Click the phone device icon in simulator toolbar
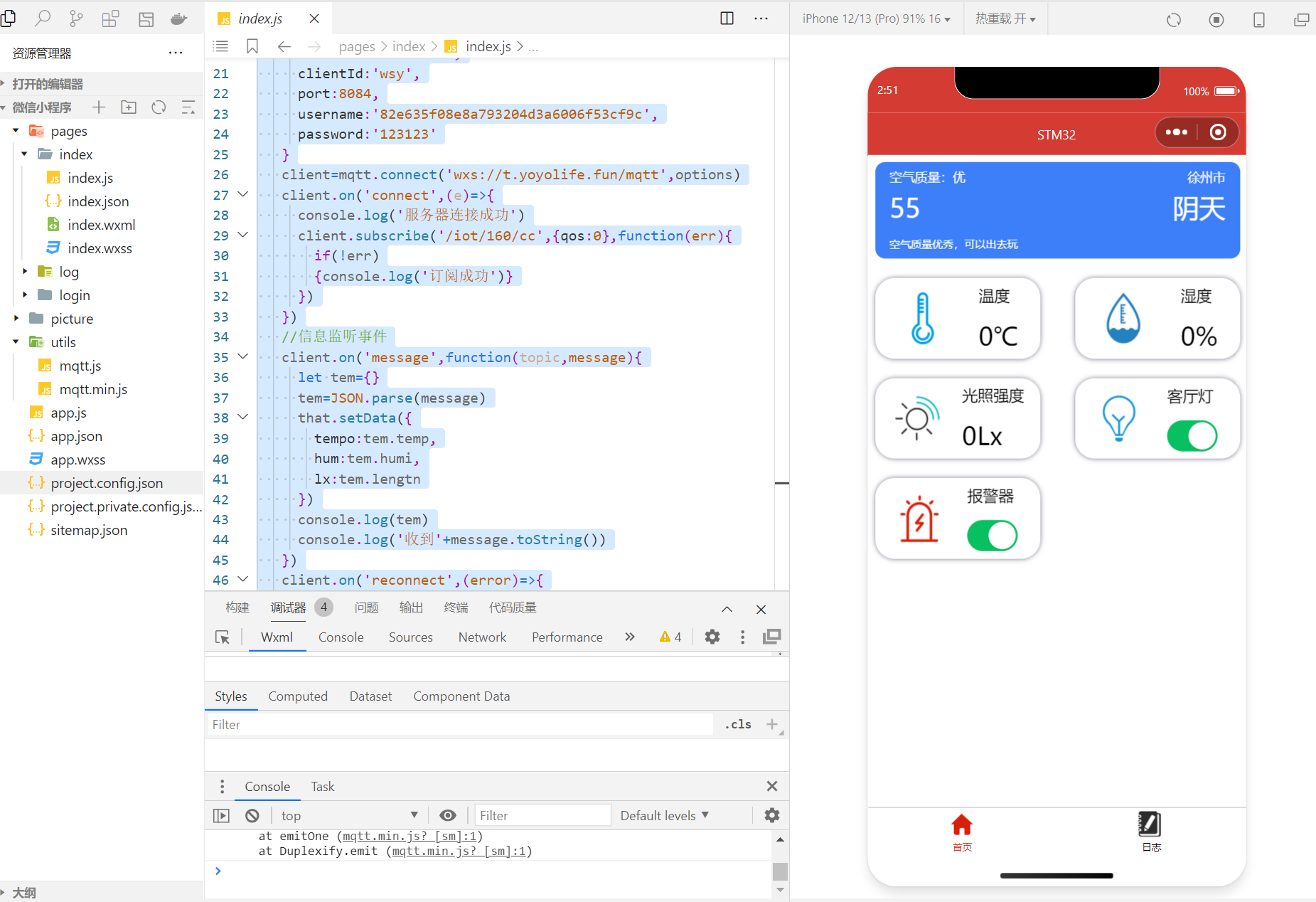Viewport: 1316px width, 902px height. click(x=1259, y=20)
